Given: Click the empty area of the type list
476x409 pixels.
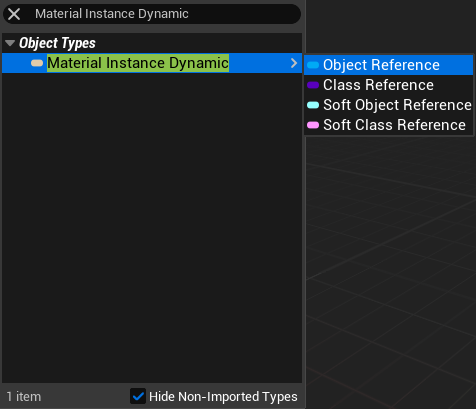Looking at the screenshot, I should tap(152, 227).
